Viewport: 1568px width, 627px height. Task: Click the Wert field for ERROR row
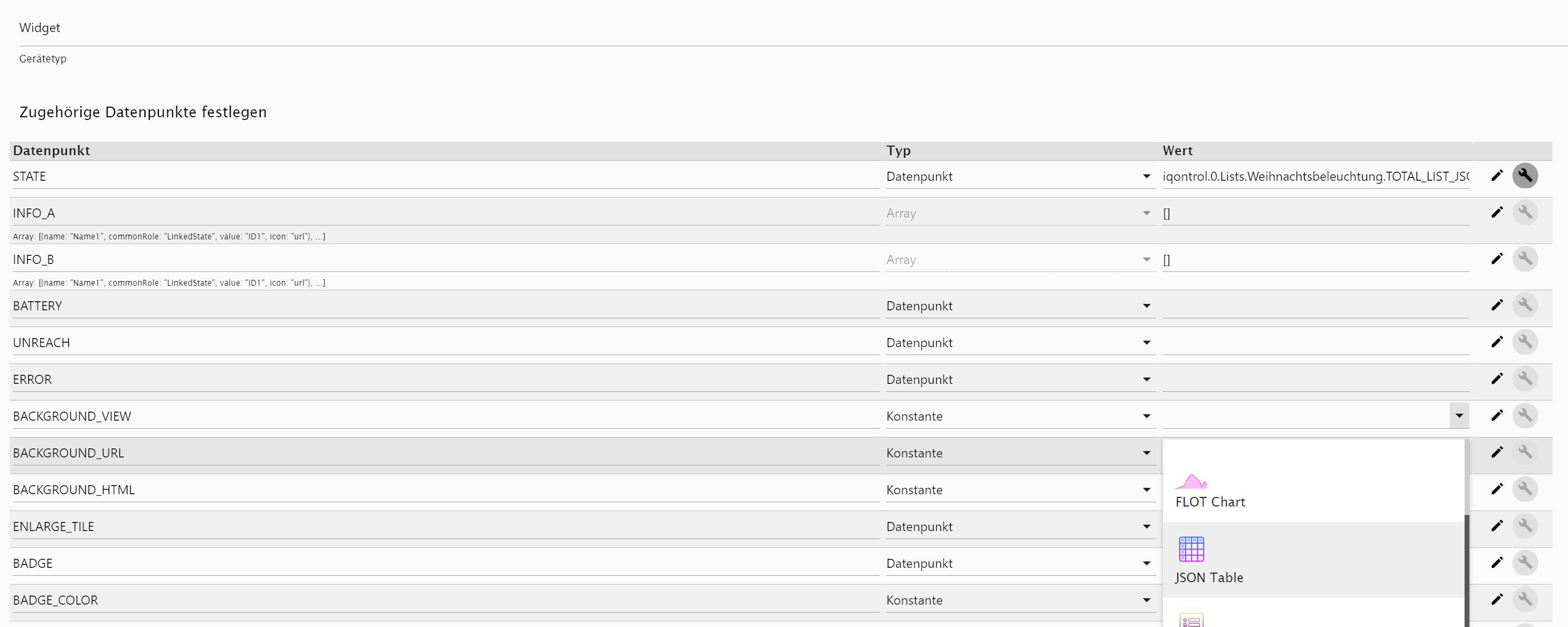click(1315, 380)
